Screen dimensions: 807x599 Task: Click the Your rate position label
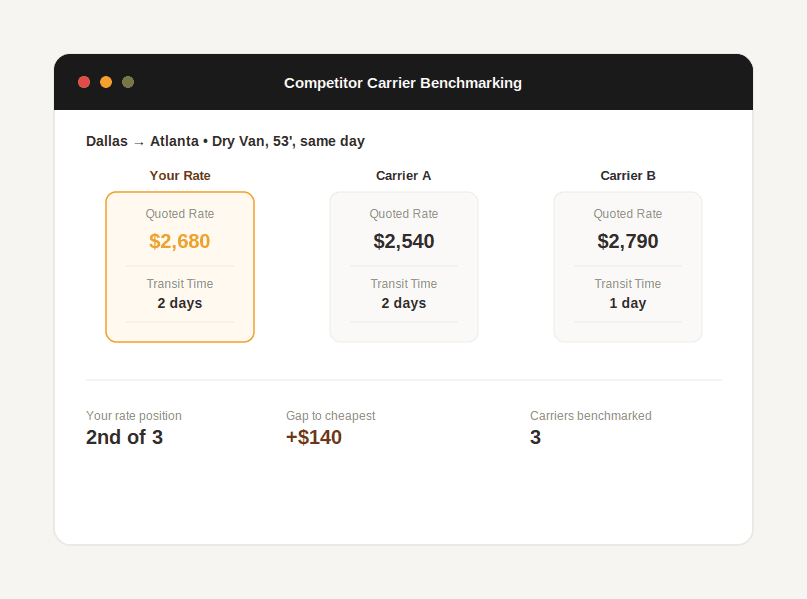134,416
